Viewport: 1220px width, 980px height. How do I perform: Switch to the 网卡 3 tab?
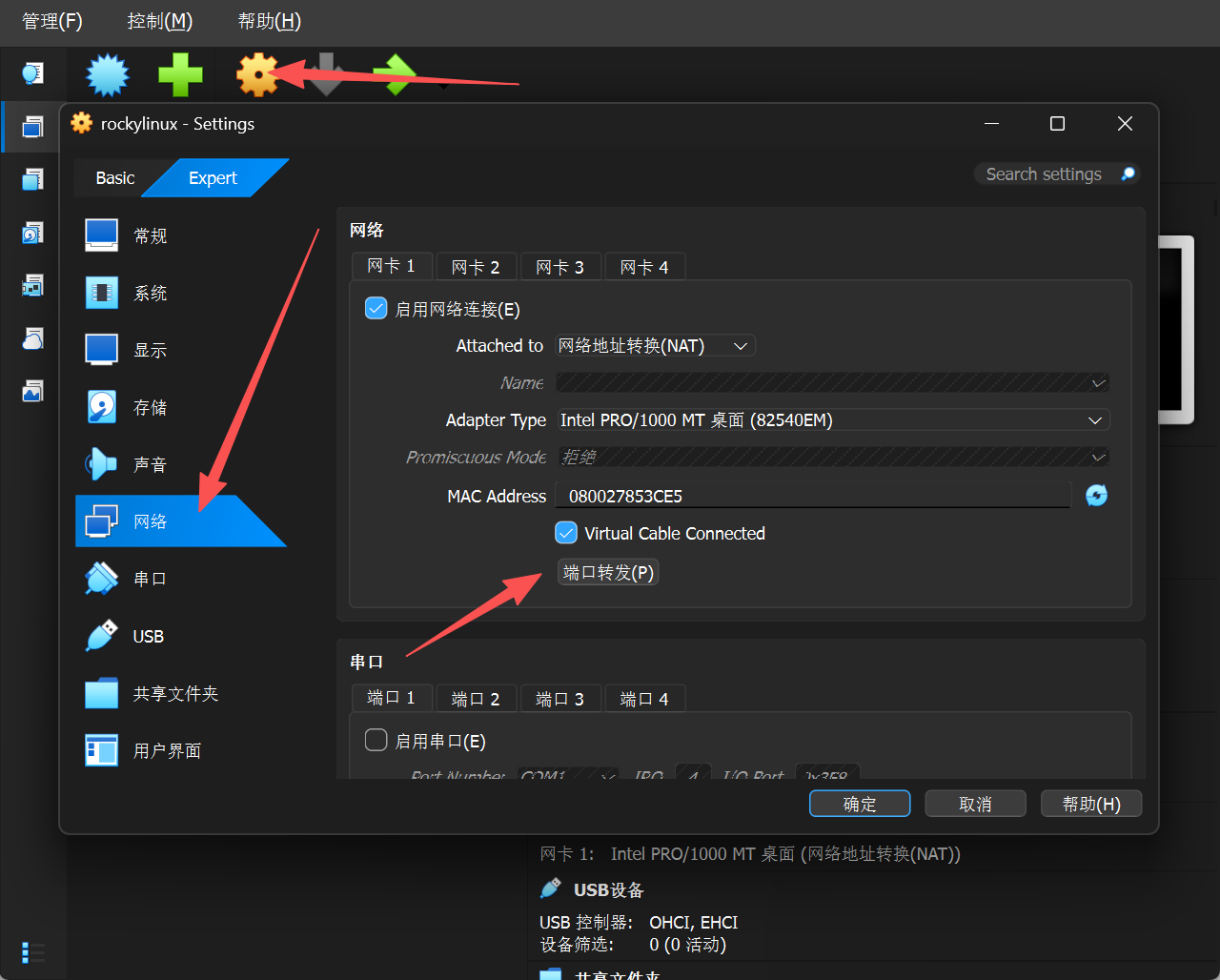pos(560,267)
